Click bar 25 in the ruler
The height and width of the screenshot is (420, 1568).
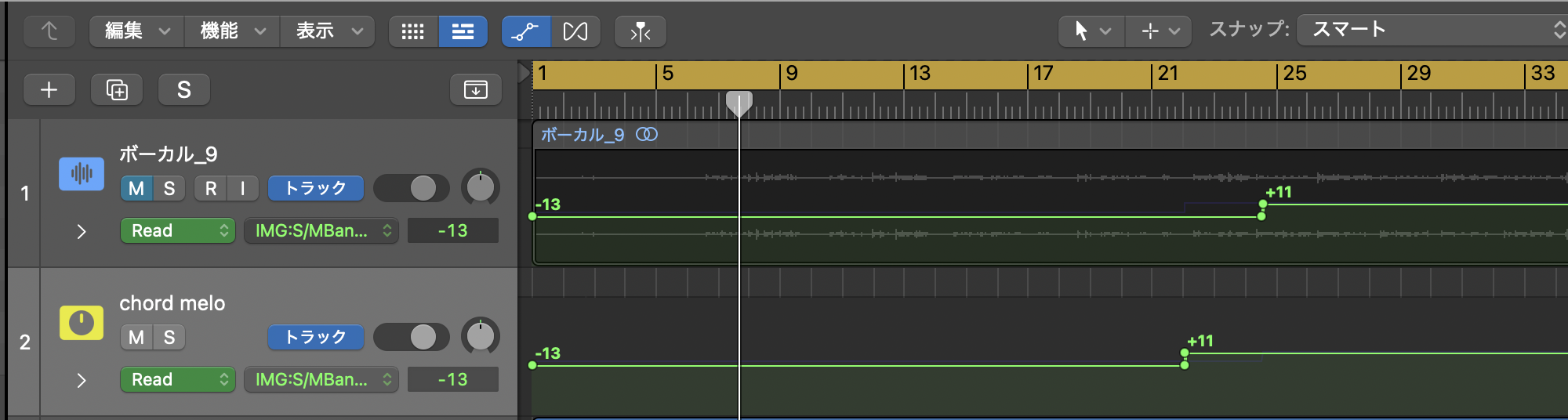click(1294, 74)
